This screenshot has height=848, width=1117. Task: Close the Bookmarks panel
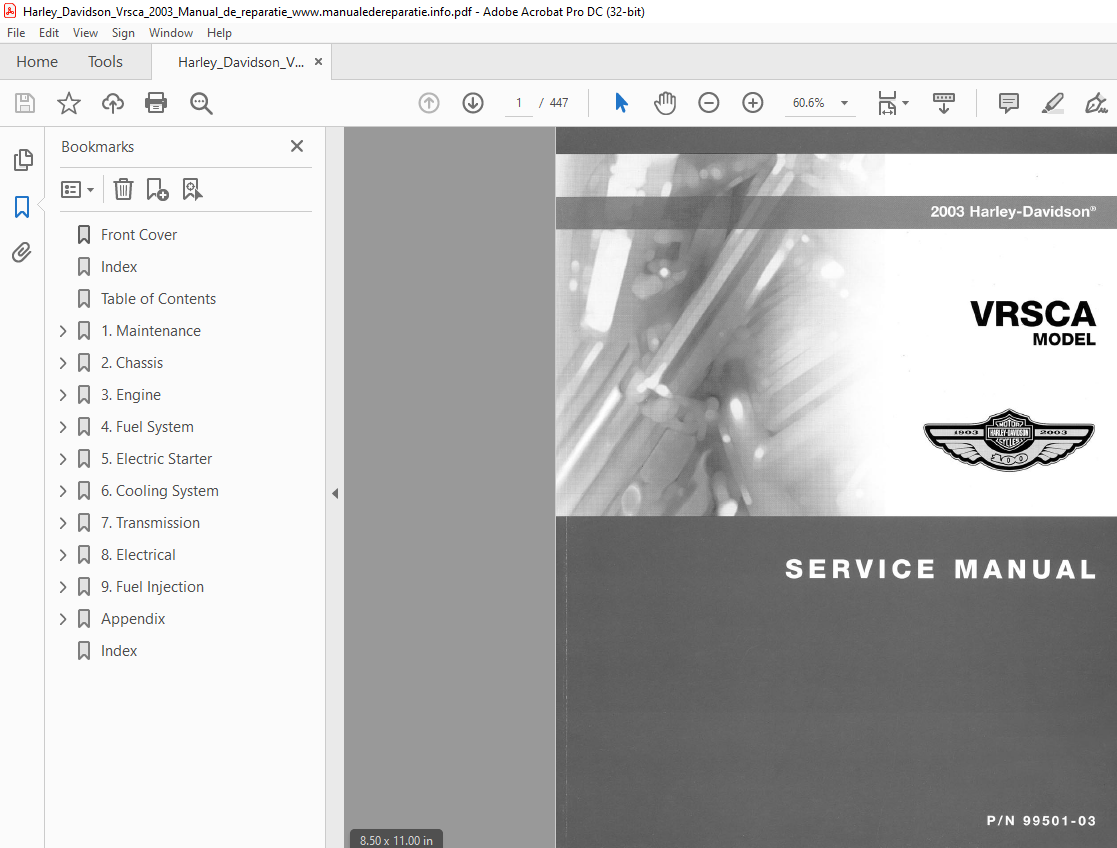[x=297, y=146]
